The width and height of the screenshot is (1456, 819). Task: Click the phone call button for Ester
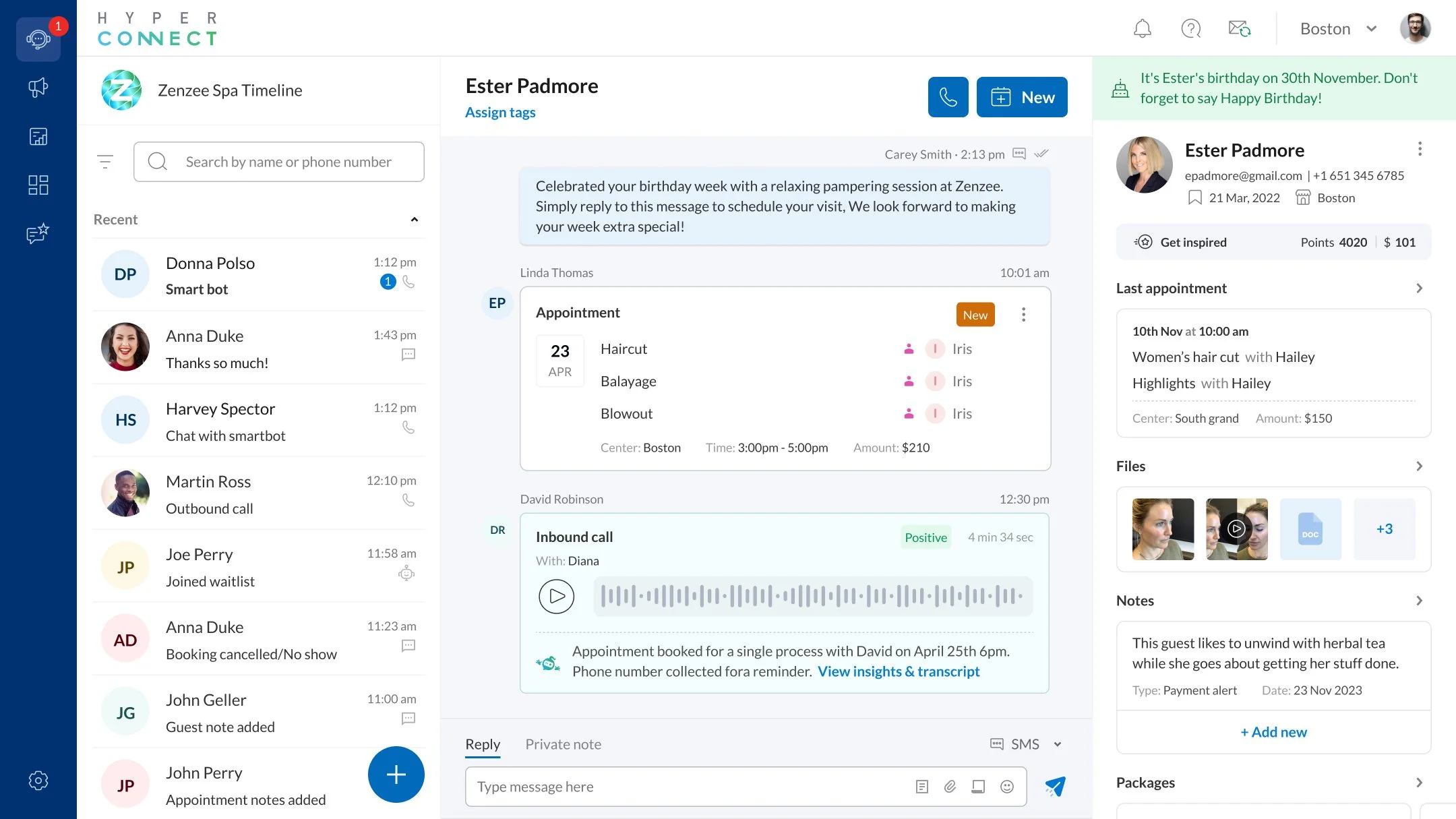point(947,97)
